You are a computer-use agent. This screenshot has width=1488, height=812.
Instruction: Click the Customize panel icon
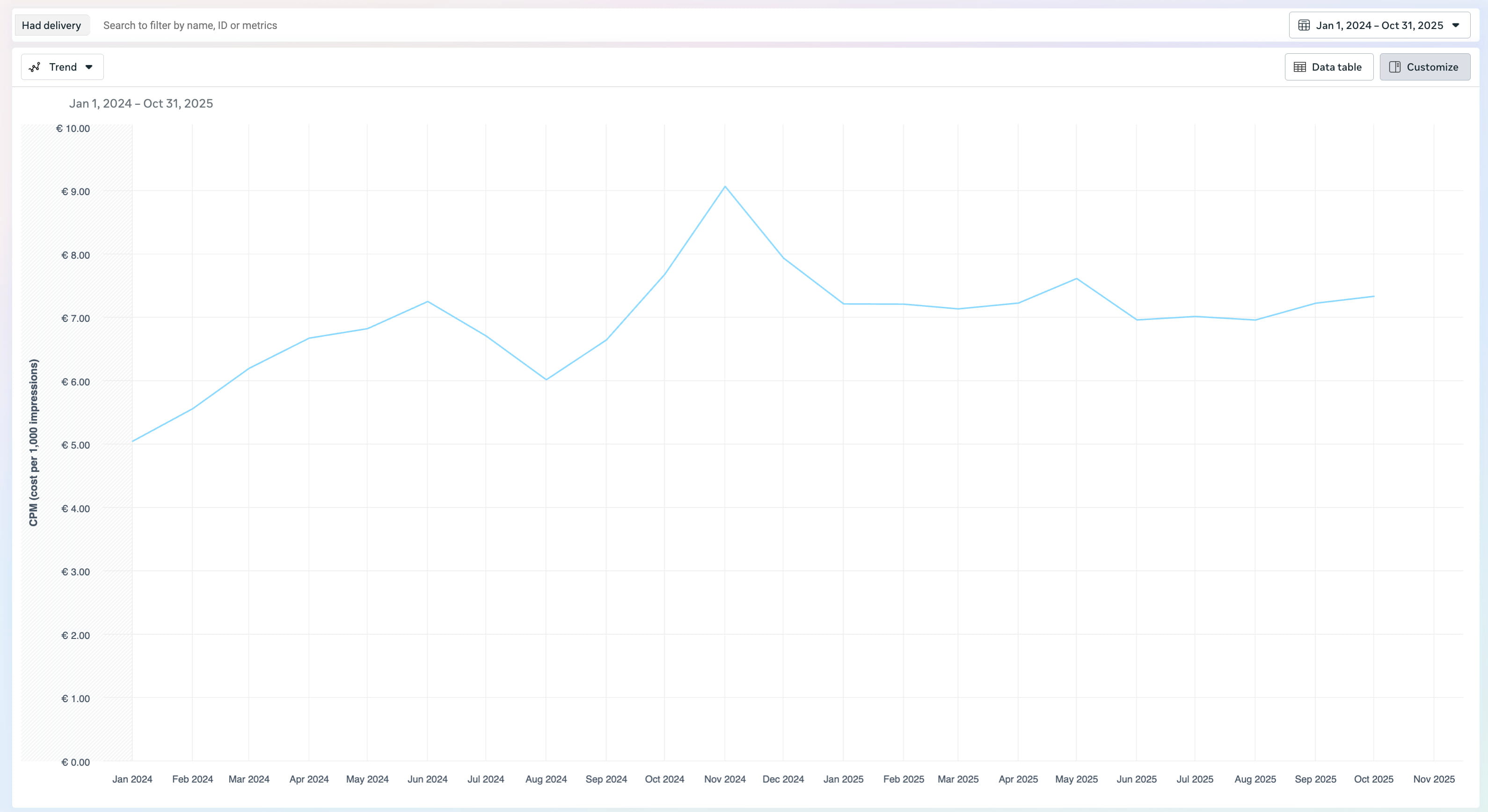point(1394,67)
